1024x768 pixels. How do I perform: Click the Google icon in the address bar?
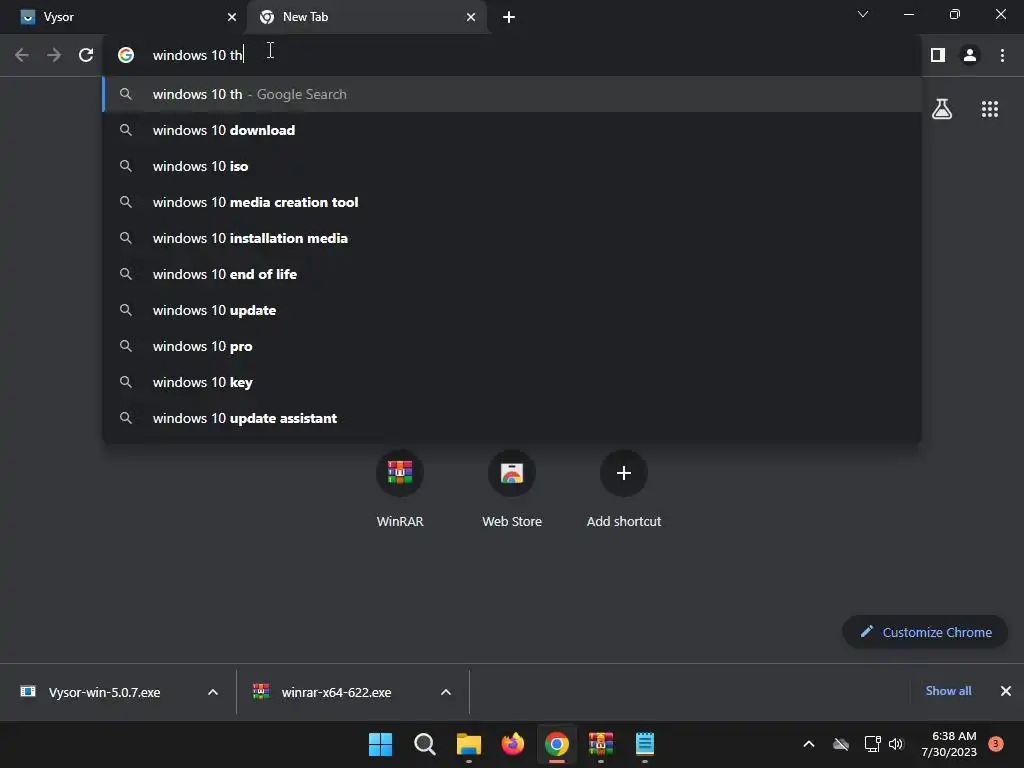click(126, 56)
